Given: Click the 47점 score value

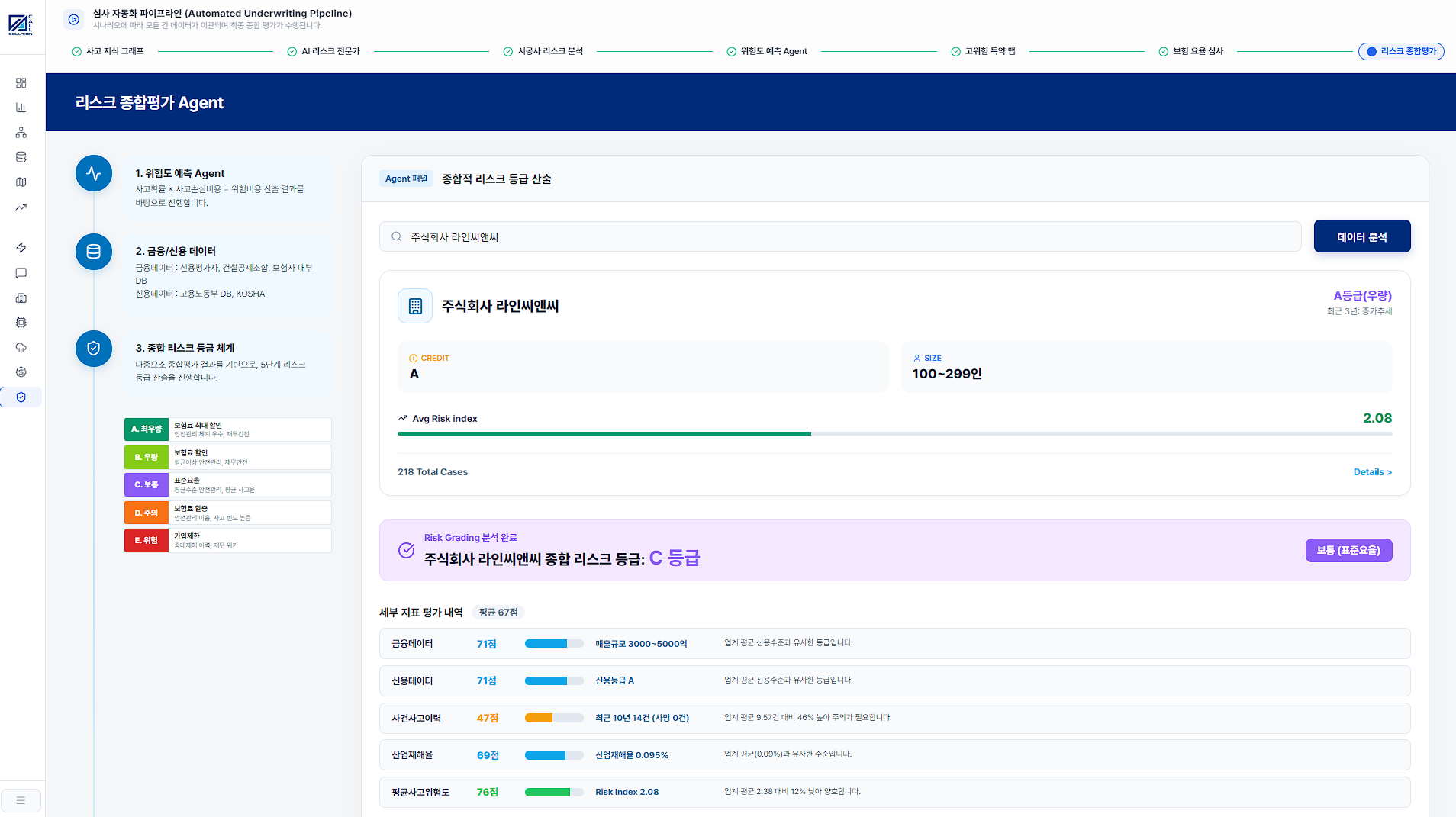Looking at the screenshot, I should click(x=488, y=718).
